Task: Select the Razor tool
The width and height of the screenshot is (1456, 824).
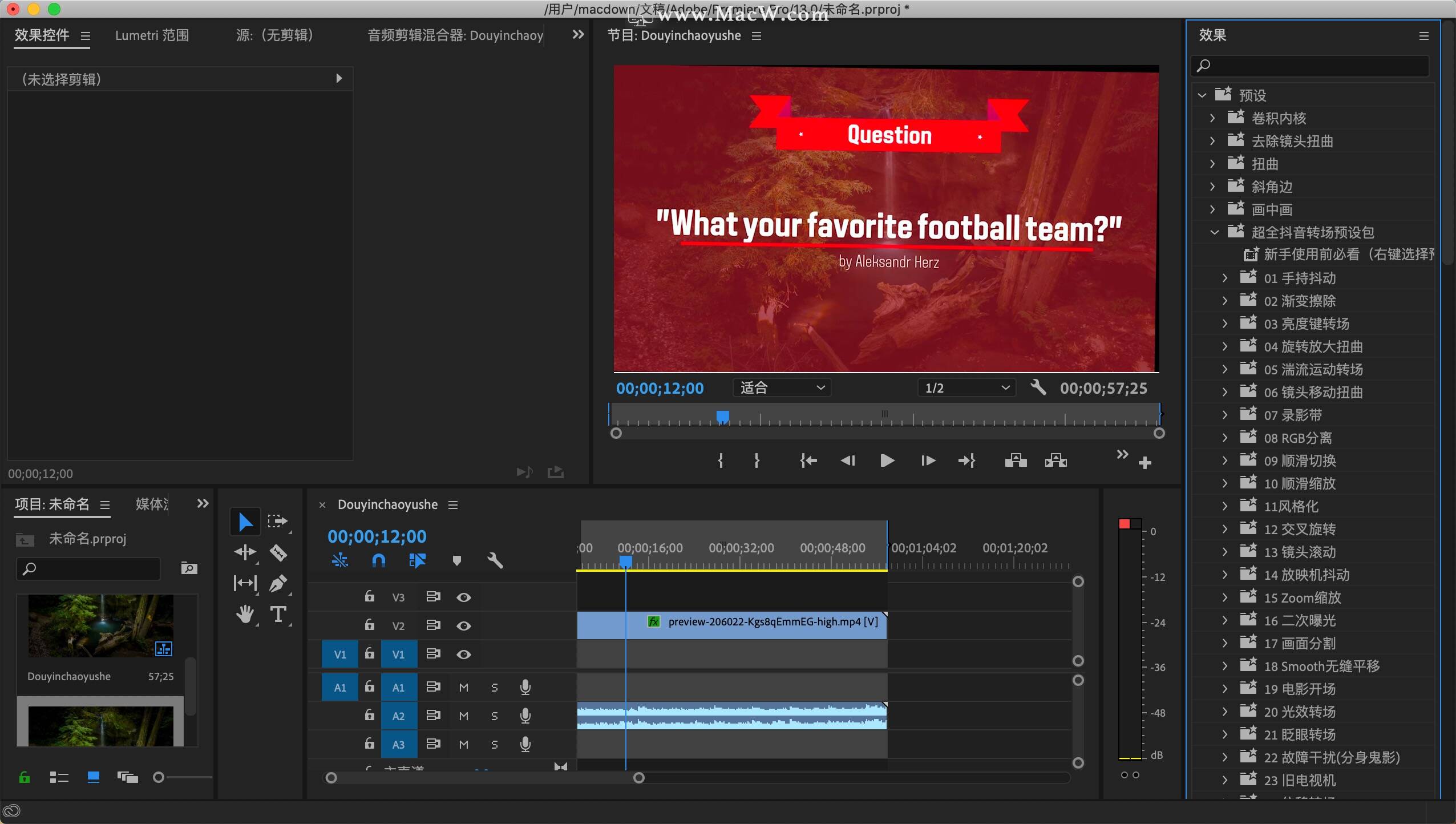Action: (278, 552)
